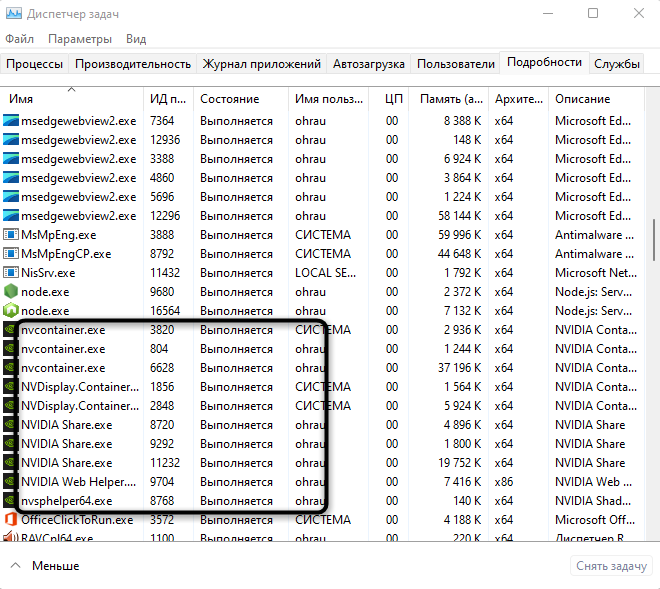
Task: Click memory value 59 996 K
Action: click(x=460, y=235)
